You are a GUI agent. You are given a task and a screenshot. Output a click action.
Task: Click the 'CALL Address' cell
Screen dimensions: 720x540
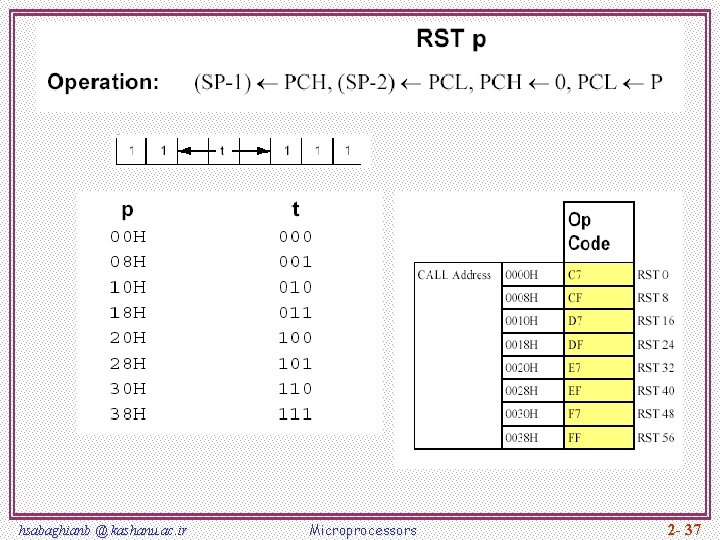pos(458,356)
